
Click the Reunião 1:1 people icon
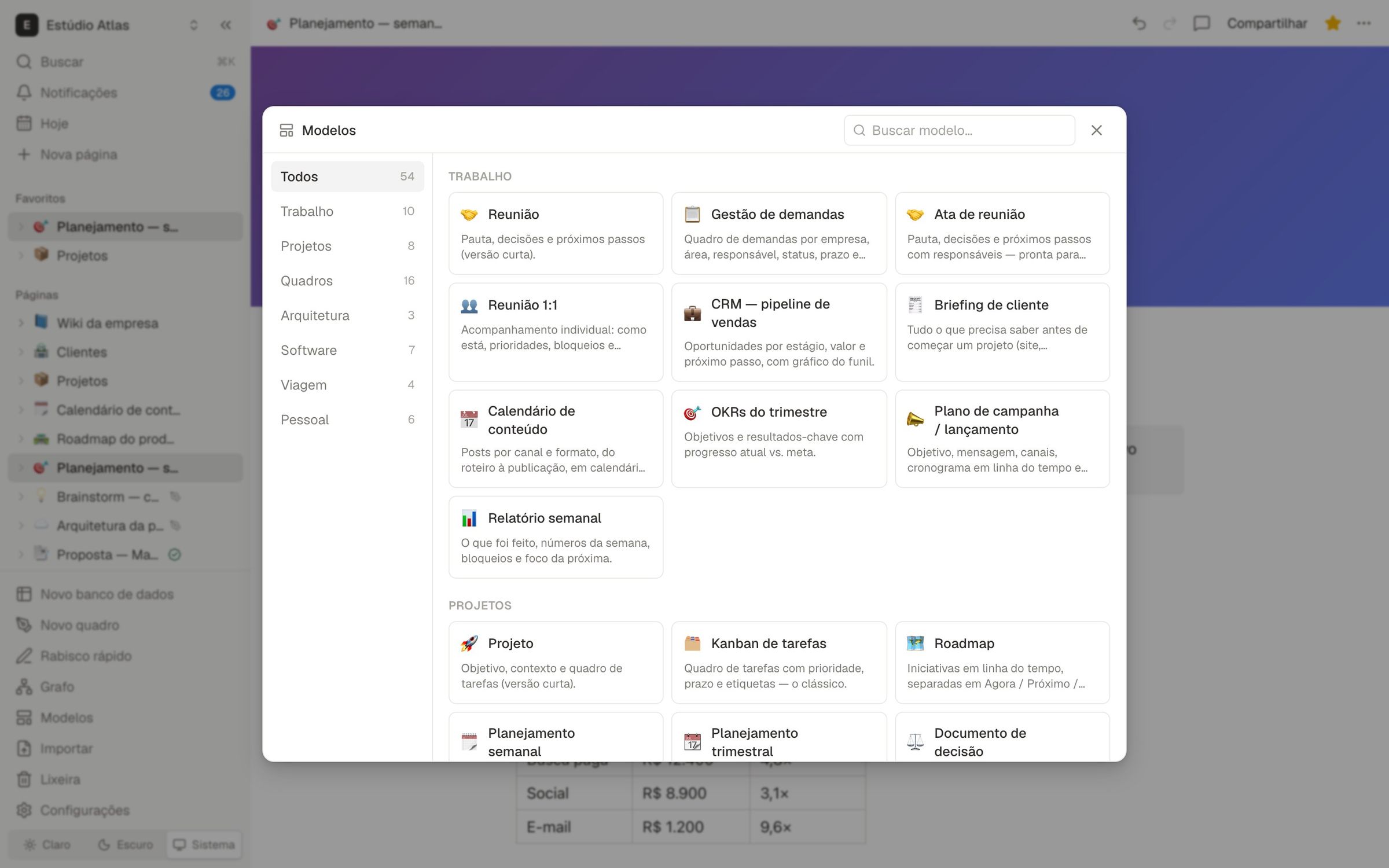pyautogui.click(x=469, y=305)
